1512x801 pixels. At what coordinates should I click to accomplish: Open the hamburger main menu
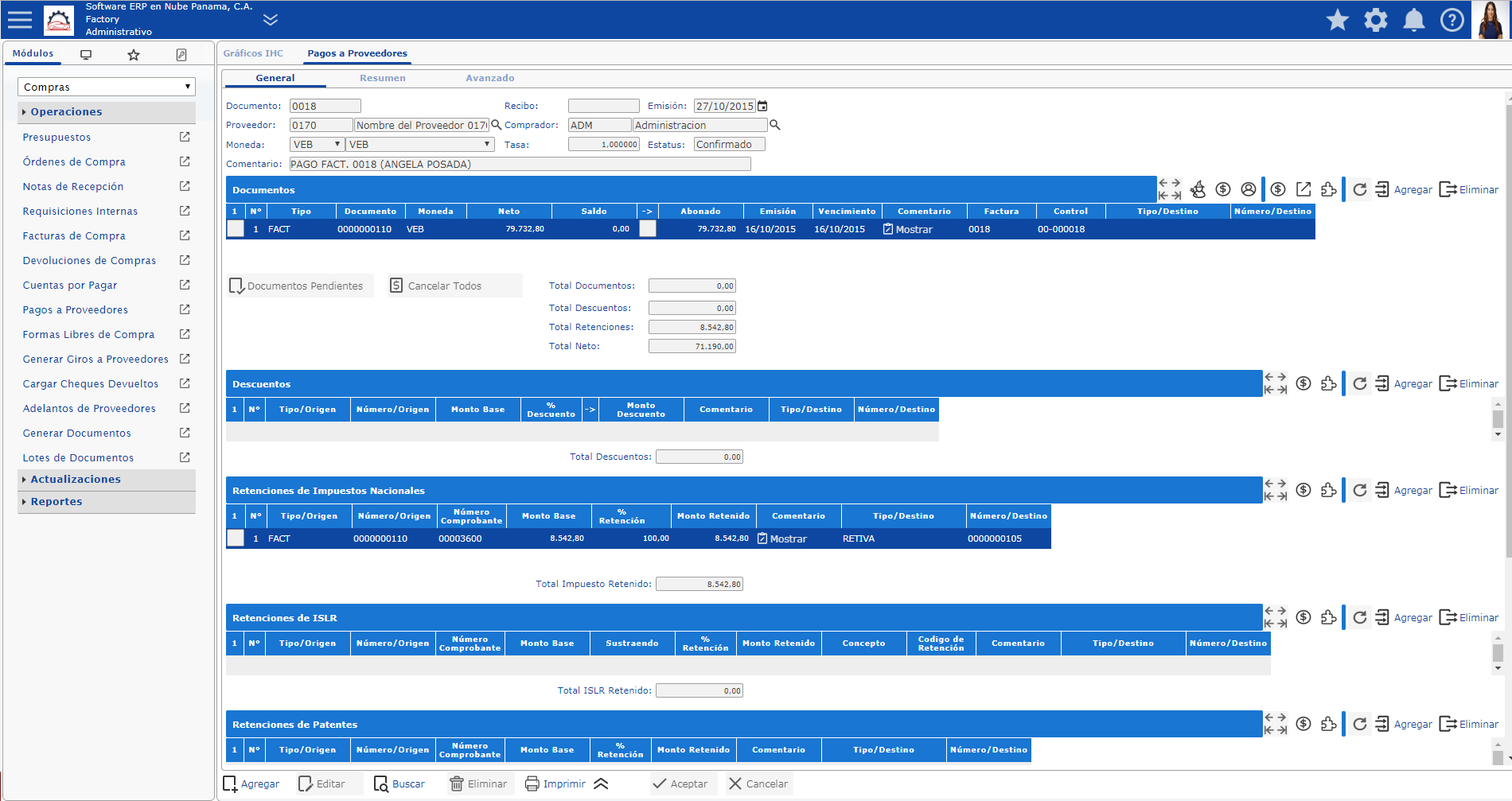point(20,20)
